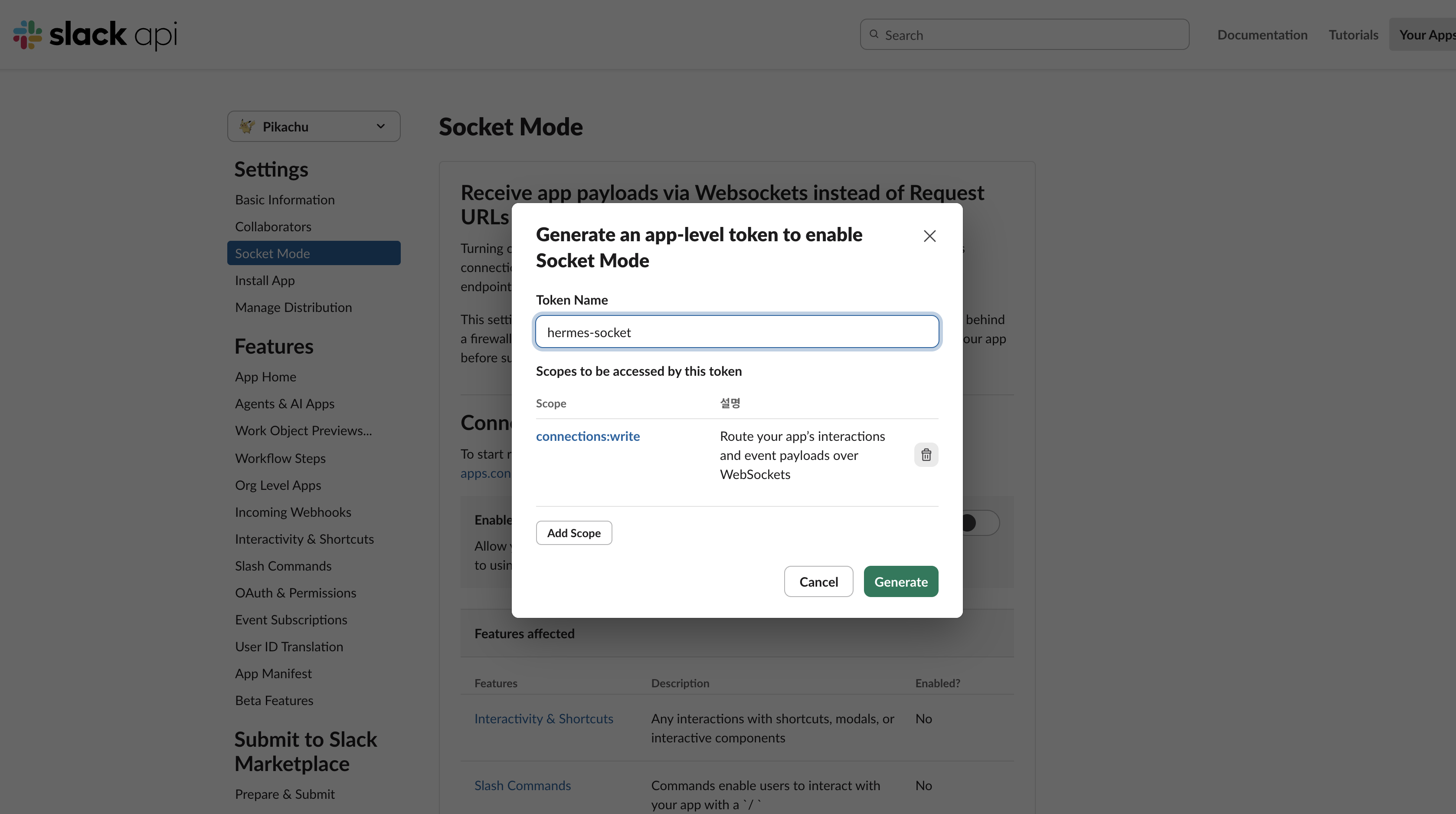This screenshot has width=1456, height=814.
Task: Click the 'Socket Mode' page title
Action: point(511,127)
